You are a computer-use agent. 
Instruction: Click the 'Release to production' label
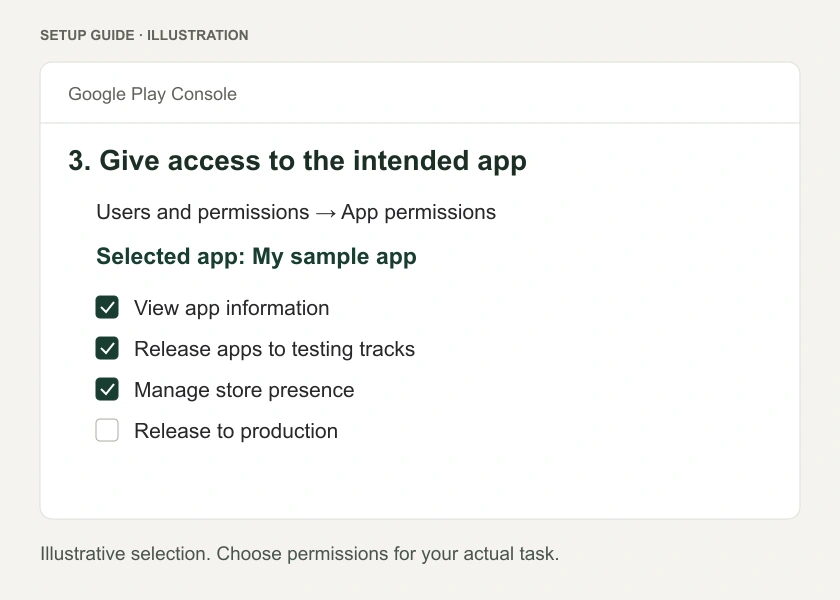click(x=236, y=431)
